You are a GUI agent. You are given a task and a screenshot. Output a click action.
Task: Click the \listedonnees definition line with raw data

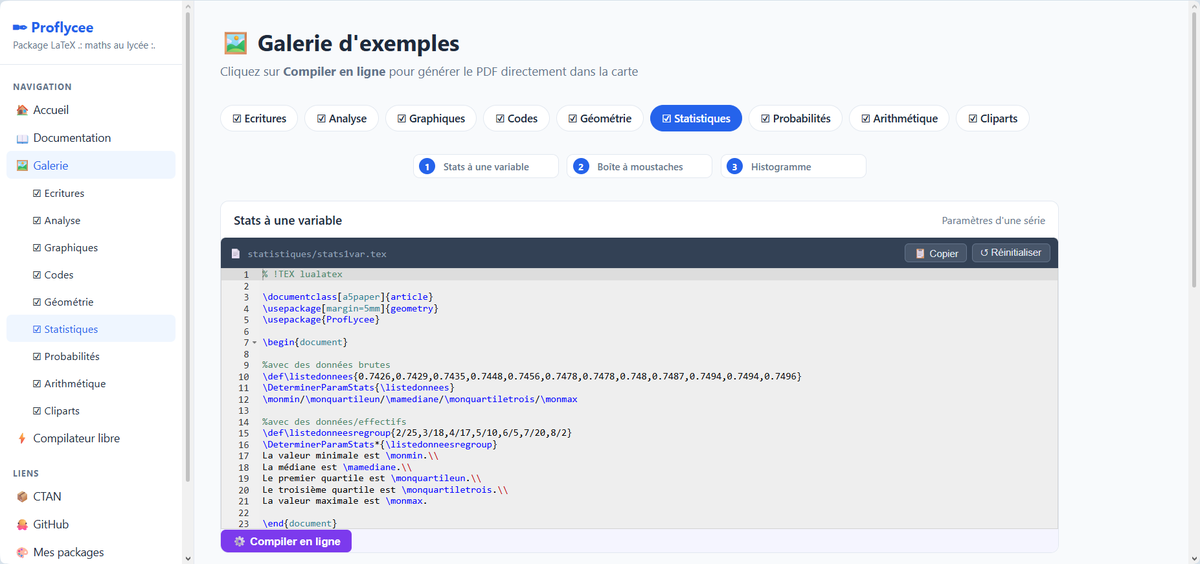click(x=532, y=376)
